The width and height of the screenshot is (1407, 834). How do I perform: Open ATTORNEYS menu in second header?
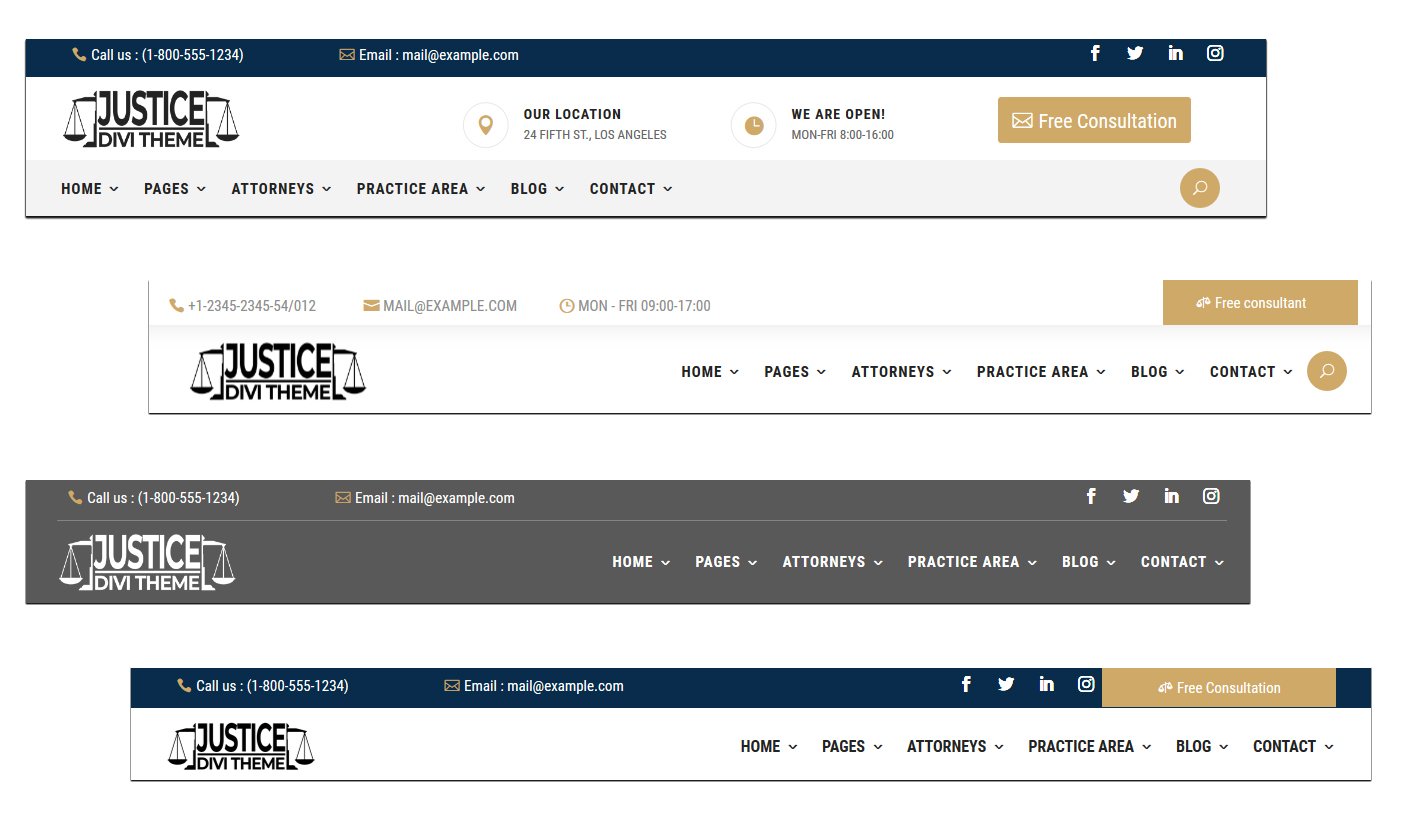[x=901, y=371]
